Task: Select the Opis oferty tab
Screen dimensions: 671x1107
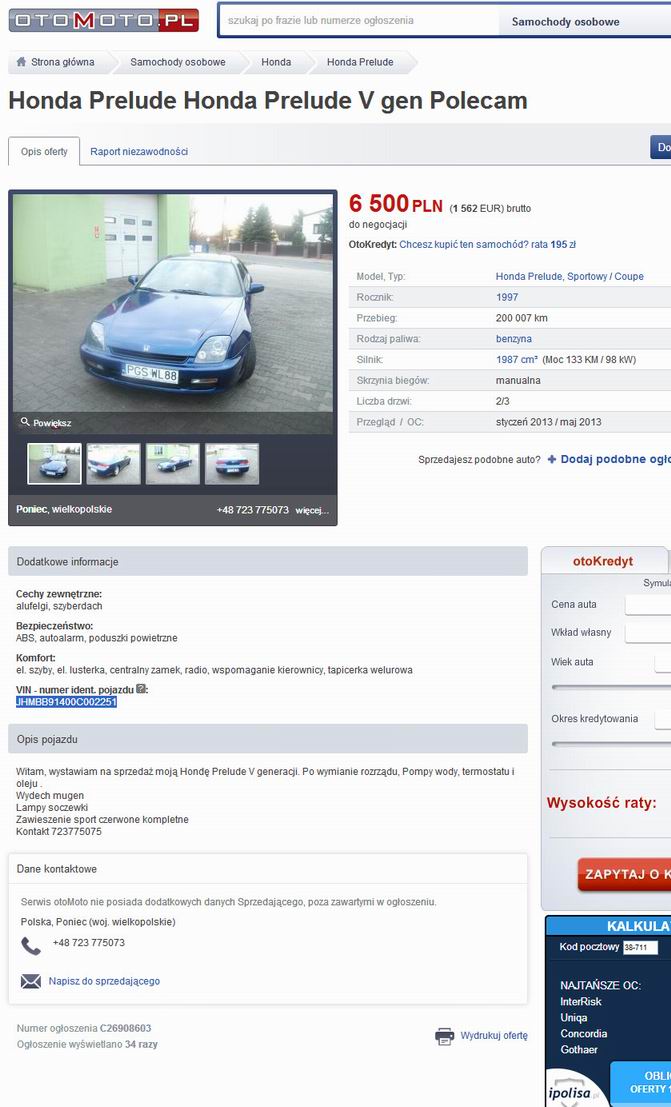Action: click(44, 151)
